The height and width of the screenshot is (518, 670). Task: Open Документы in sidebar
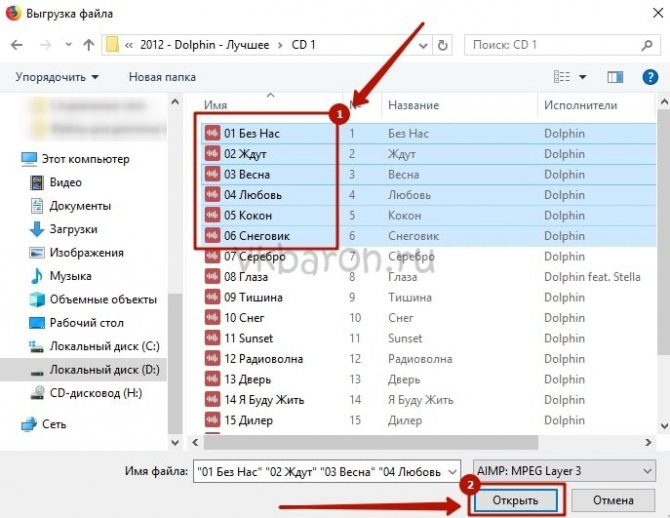click(x=71, y=206)
